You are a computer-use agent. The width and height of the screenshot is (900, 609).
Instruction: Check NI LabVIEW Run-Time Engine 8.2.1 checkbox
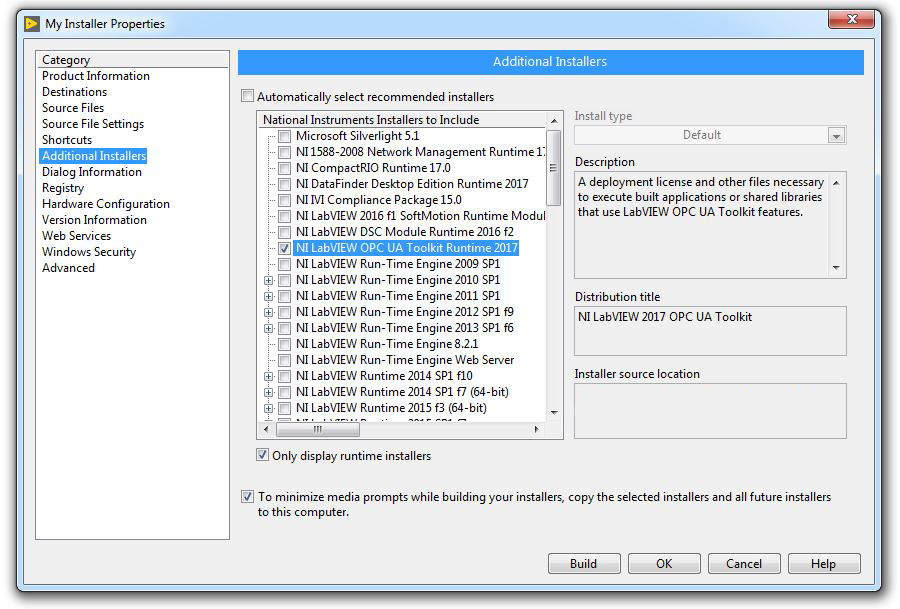pos(285,344)
